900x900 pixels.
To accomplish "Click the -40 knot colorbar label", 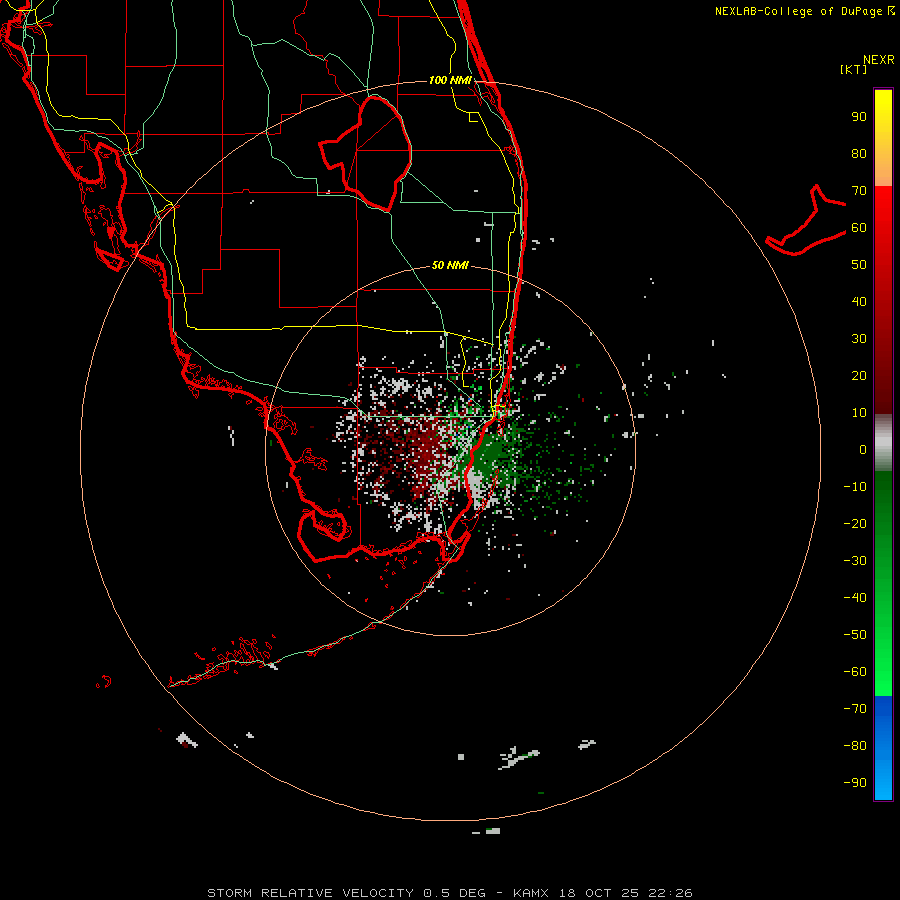I will pyautogui.click(x=855, y=598).
